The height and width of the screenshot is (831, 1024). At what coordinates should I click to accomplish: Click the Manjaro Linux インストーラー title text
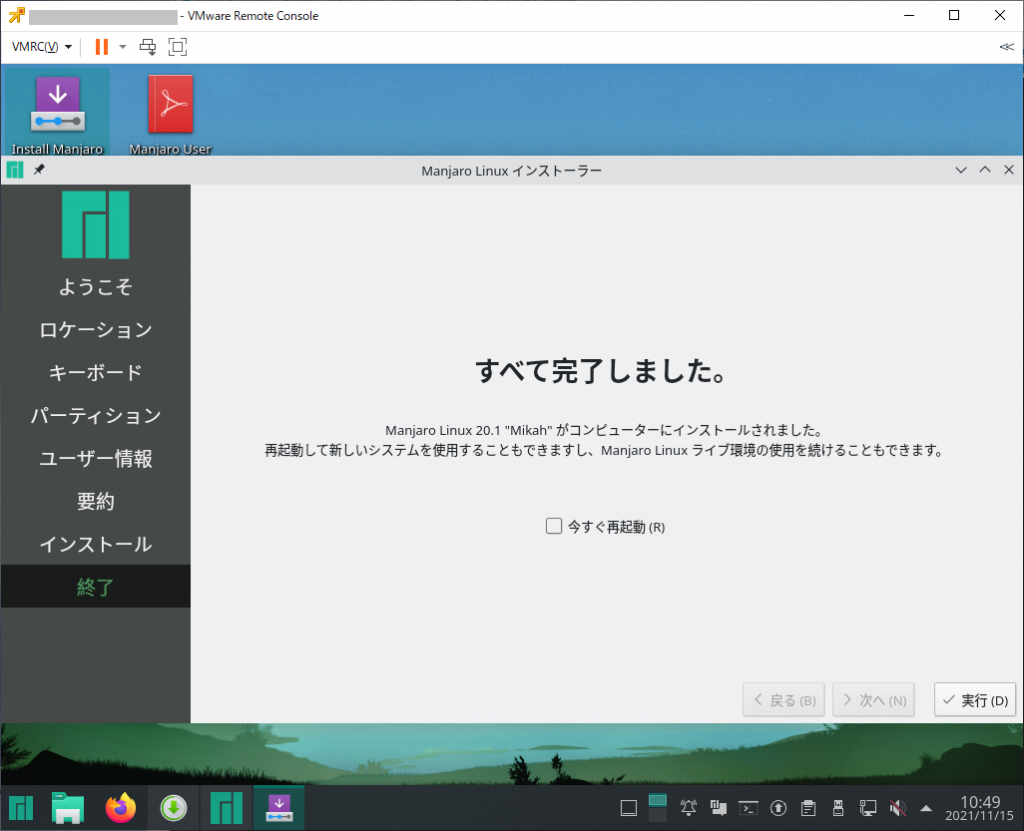511,171
